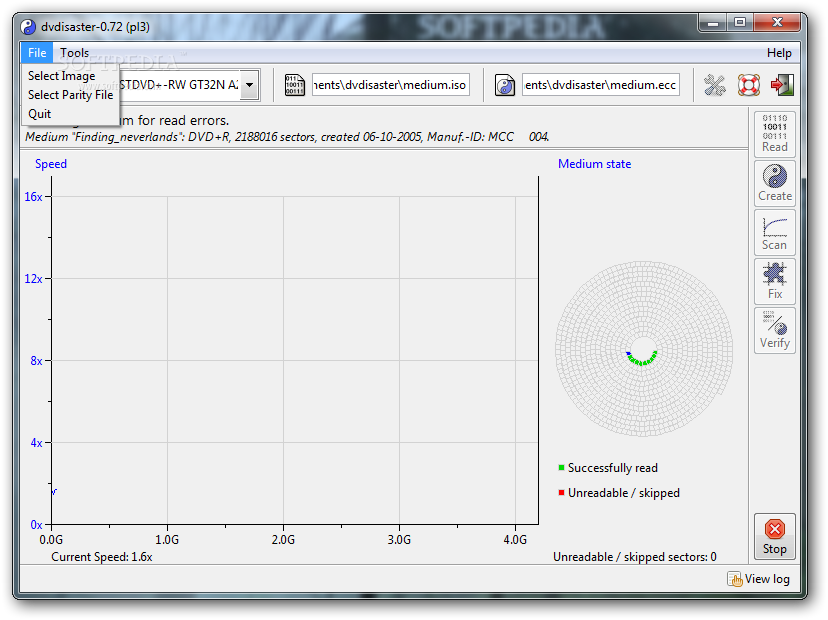Screen dimensions: 828x620
Task: Click the Medium state heading
Action: [x=595, y=164]
